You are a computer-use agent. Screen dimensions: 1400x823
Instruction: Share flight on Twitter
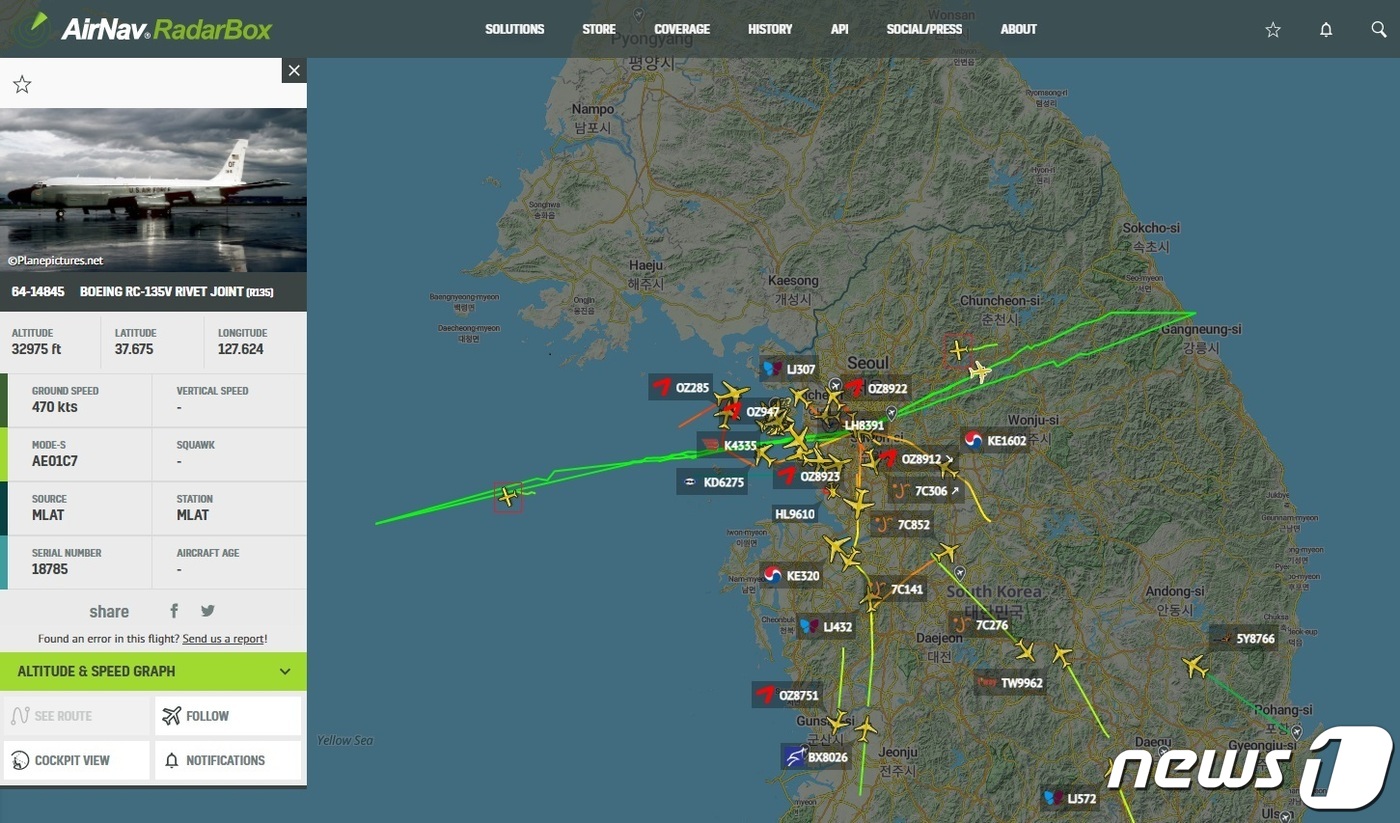click(207, 611)
